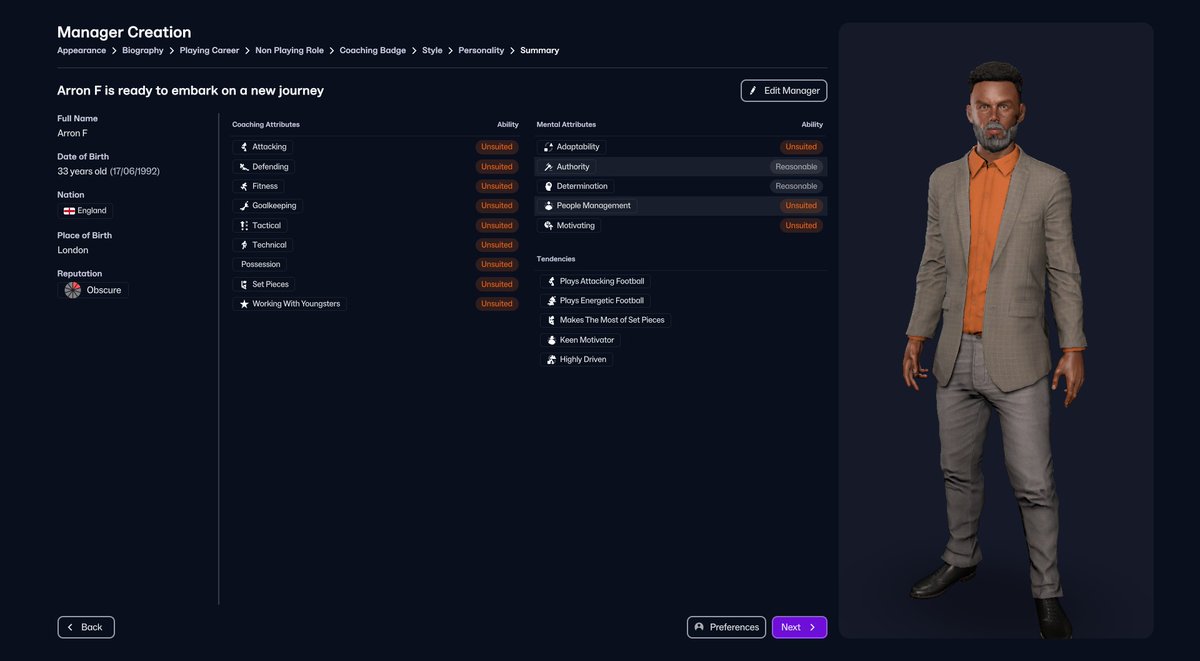The image size is (1200, 661).
Task: Click the Tendencies section heading
Action: tap(556, 259)
